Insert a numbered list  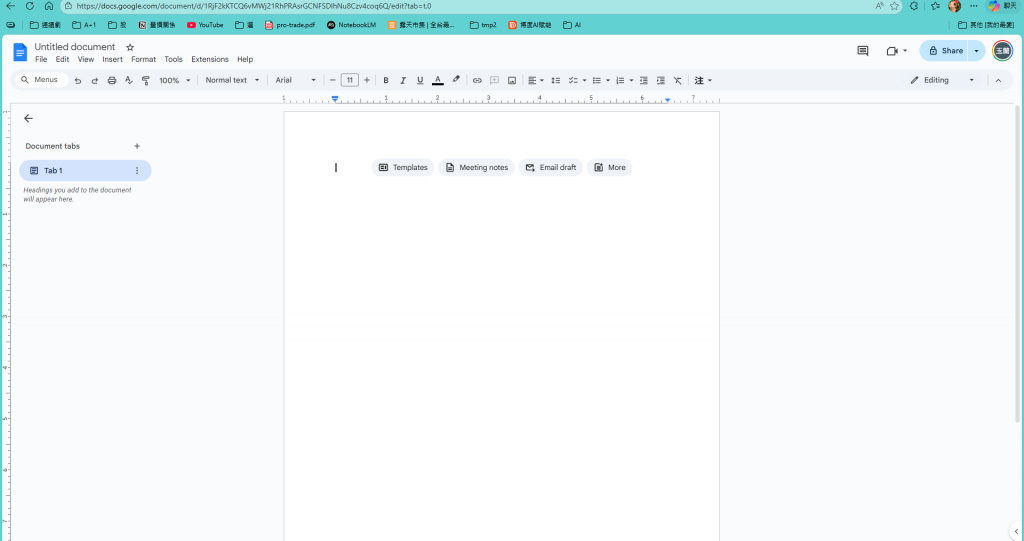tap(620, 80)
